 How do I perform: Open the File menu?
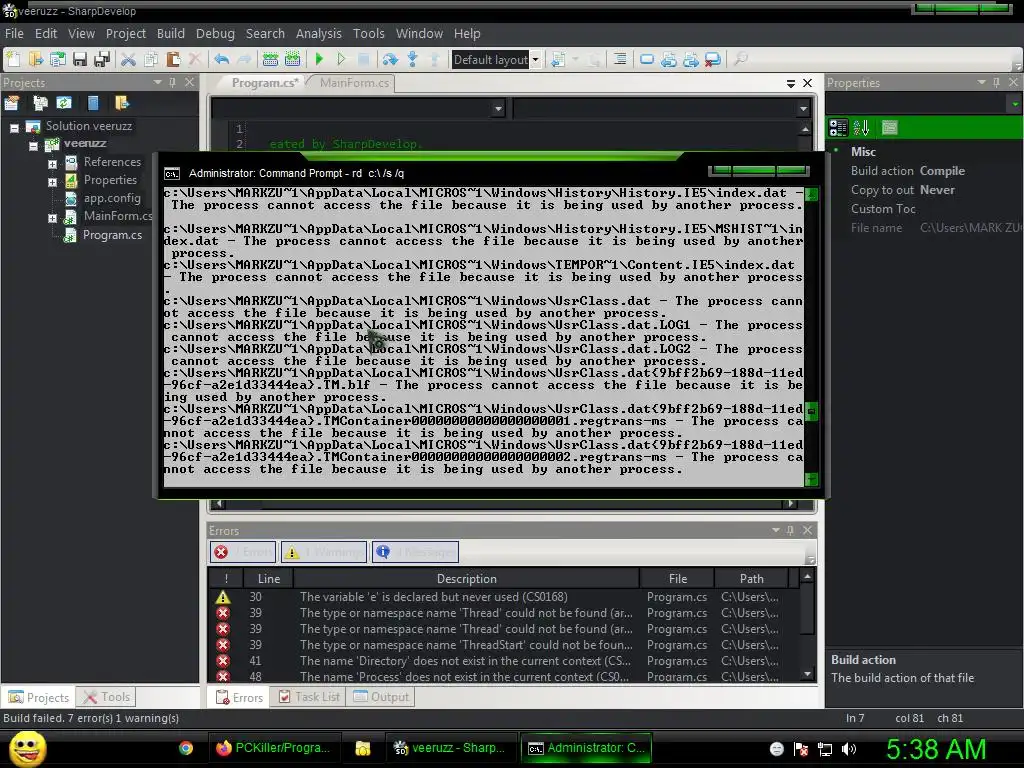pyautogui.click(x=14, y=33)
